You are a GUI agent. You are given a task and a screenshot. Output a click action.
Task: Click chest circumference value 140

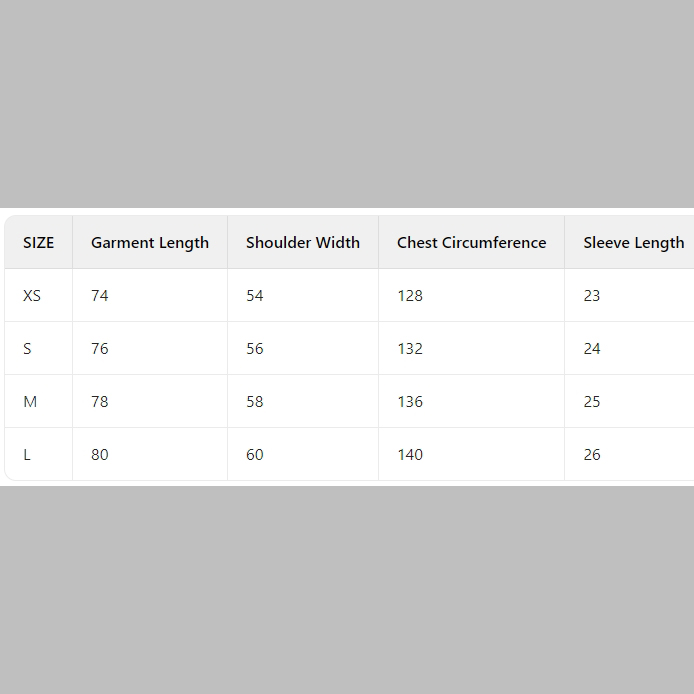point(410,454)
